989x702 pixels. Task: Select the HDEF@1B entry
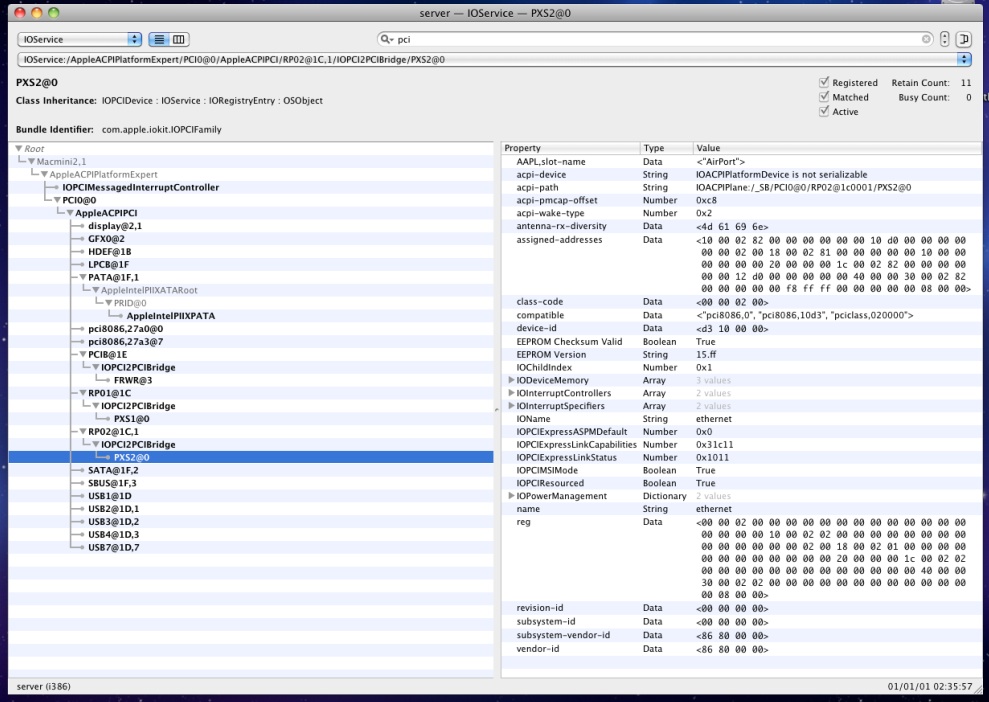click(109, 251)
